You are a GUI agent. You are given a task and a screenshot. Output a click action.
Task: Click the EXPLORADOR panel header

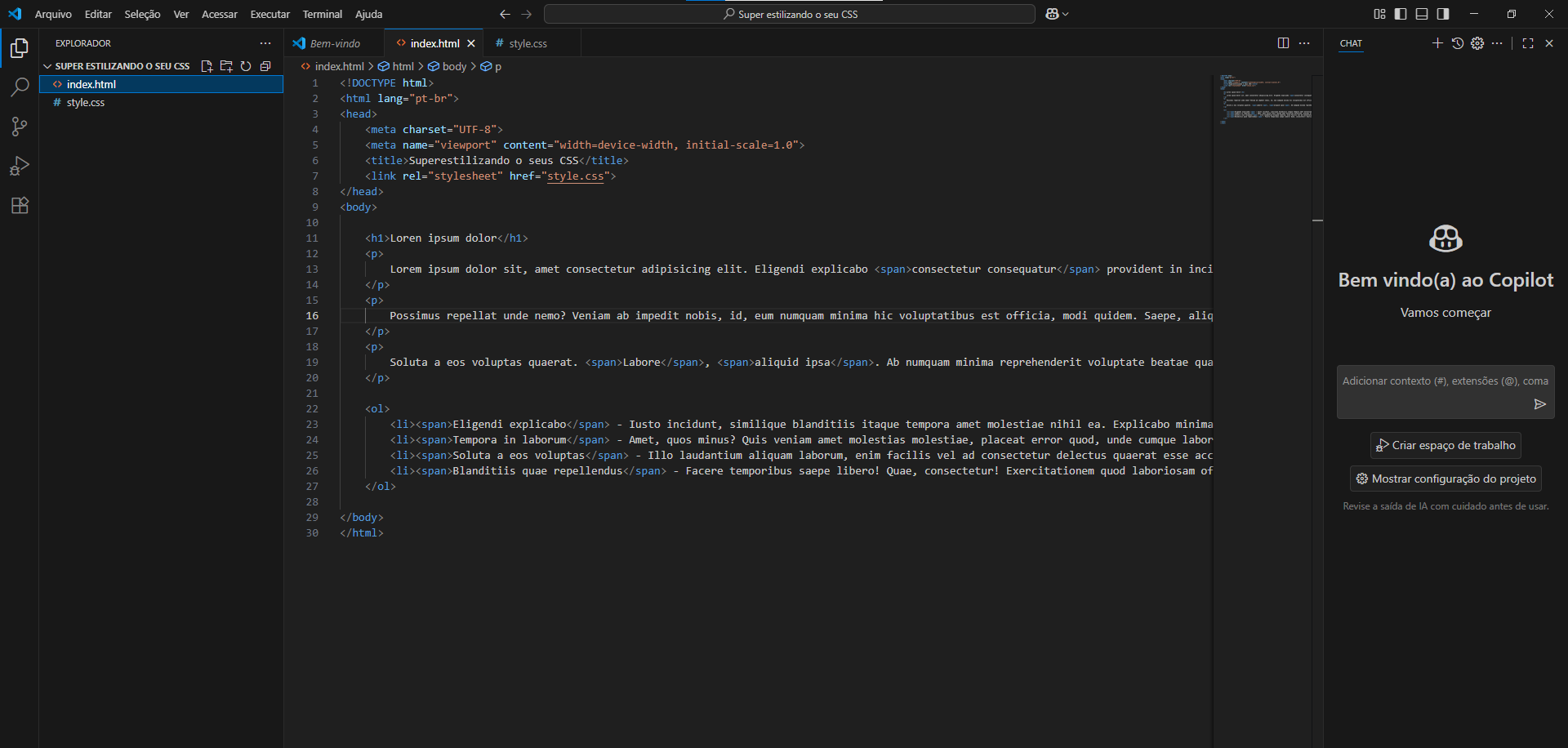83,43
